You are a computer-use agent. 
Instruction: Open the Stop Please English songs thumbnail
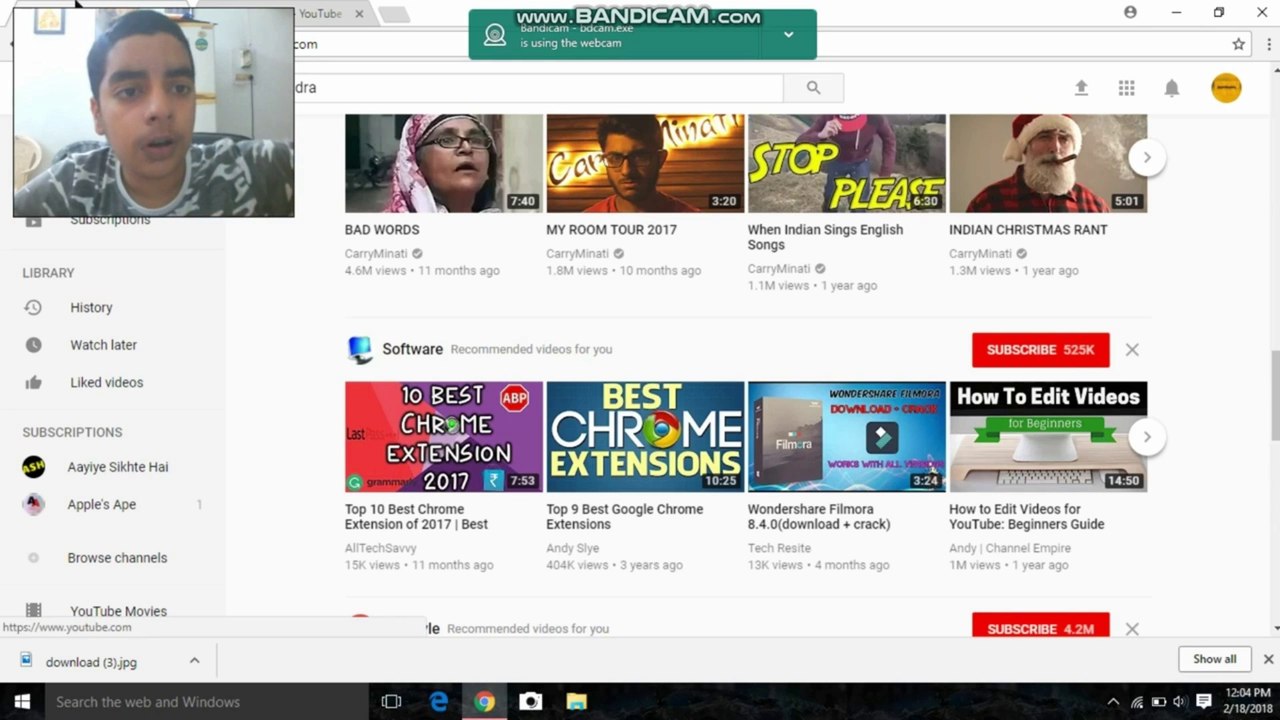846,163
